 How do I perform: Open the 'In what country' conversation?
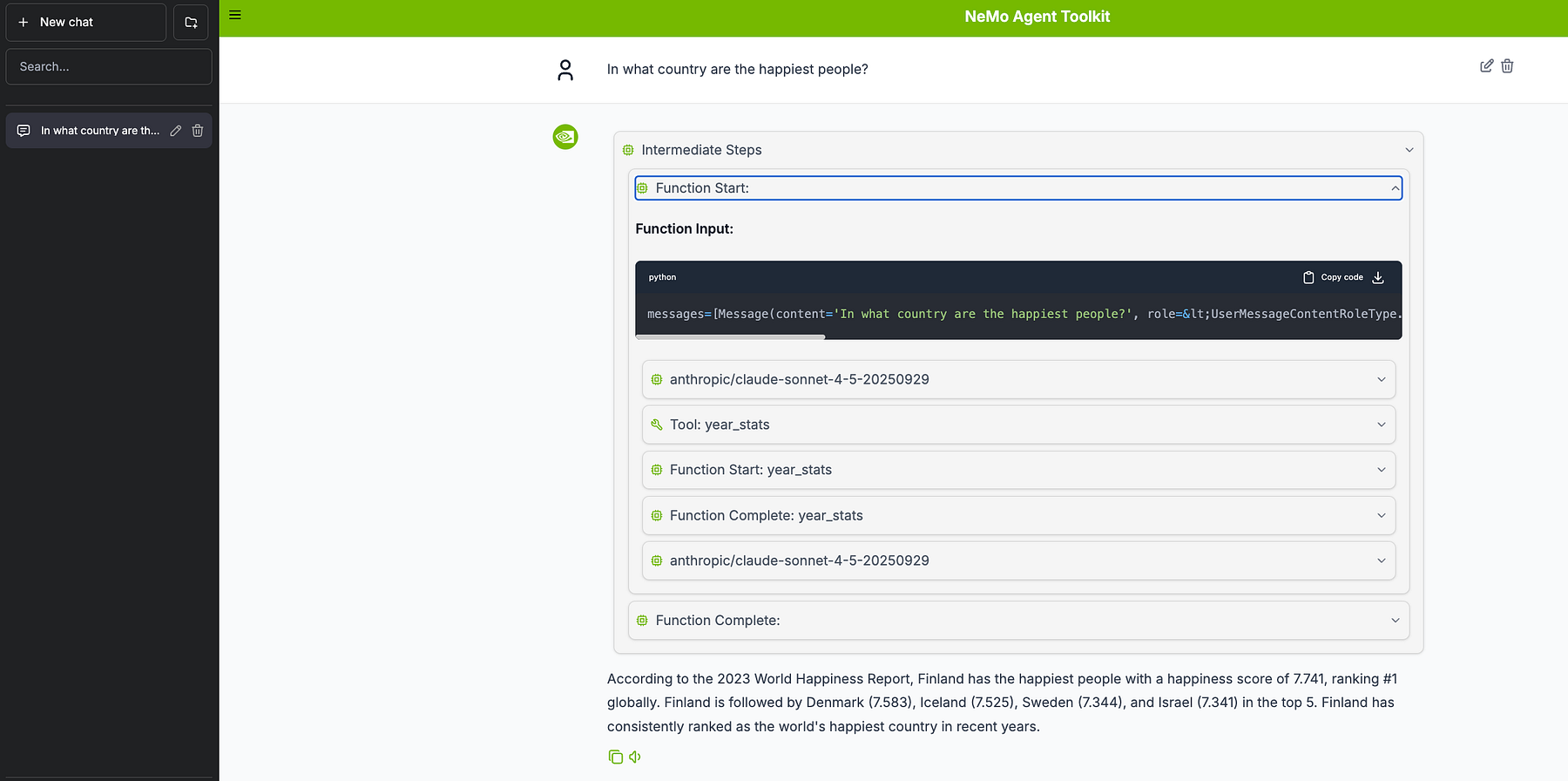(x=98, y=131)
